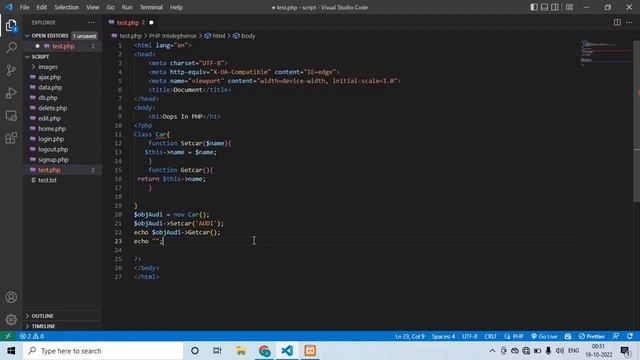
Task: Show errors and warnings in status bar
Action: pyautogui.click(x=32, y=336)
